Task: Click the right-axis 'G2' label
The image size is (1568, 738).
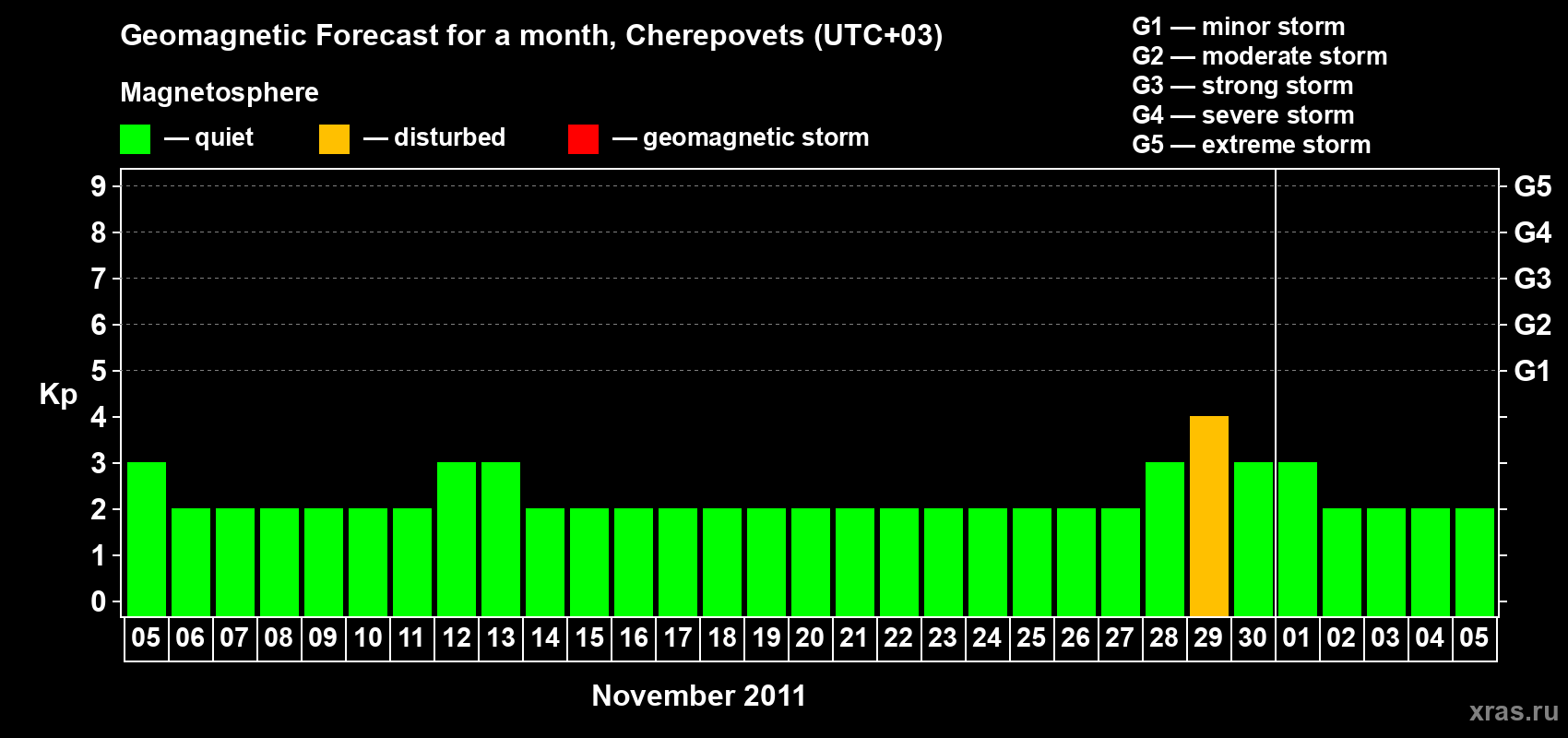Action: pyautogui.click(x=1532, y=325)
